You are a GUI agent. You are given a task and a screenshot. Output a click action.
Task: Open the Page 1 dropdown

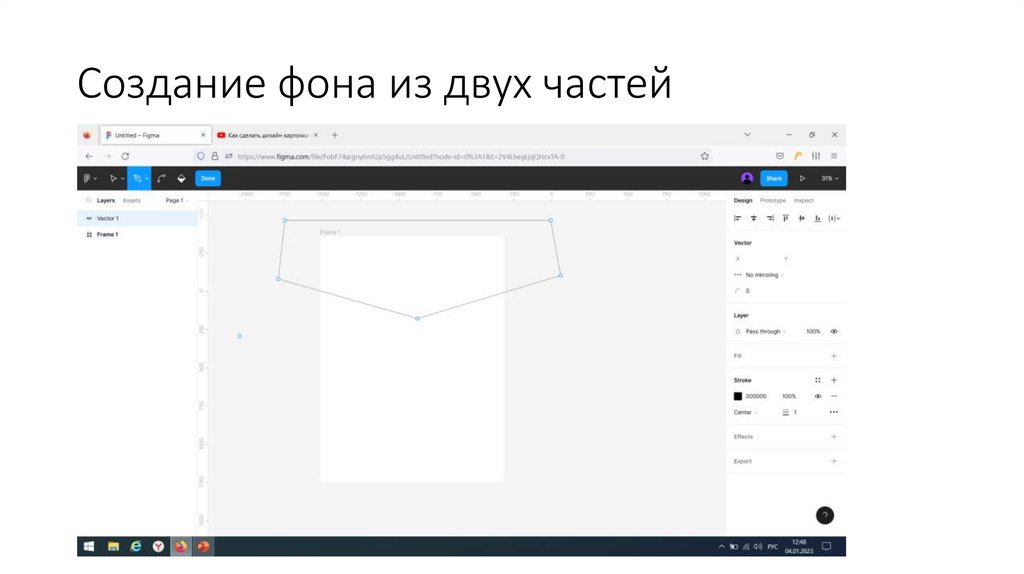tap(176, 200)
